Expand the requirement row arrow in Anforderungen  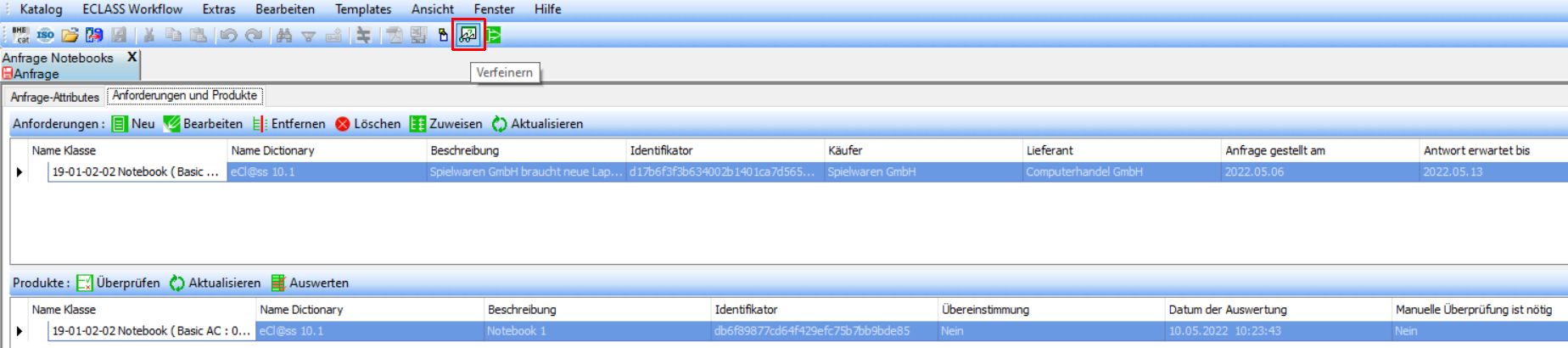point(20,172)
